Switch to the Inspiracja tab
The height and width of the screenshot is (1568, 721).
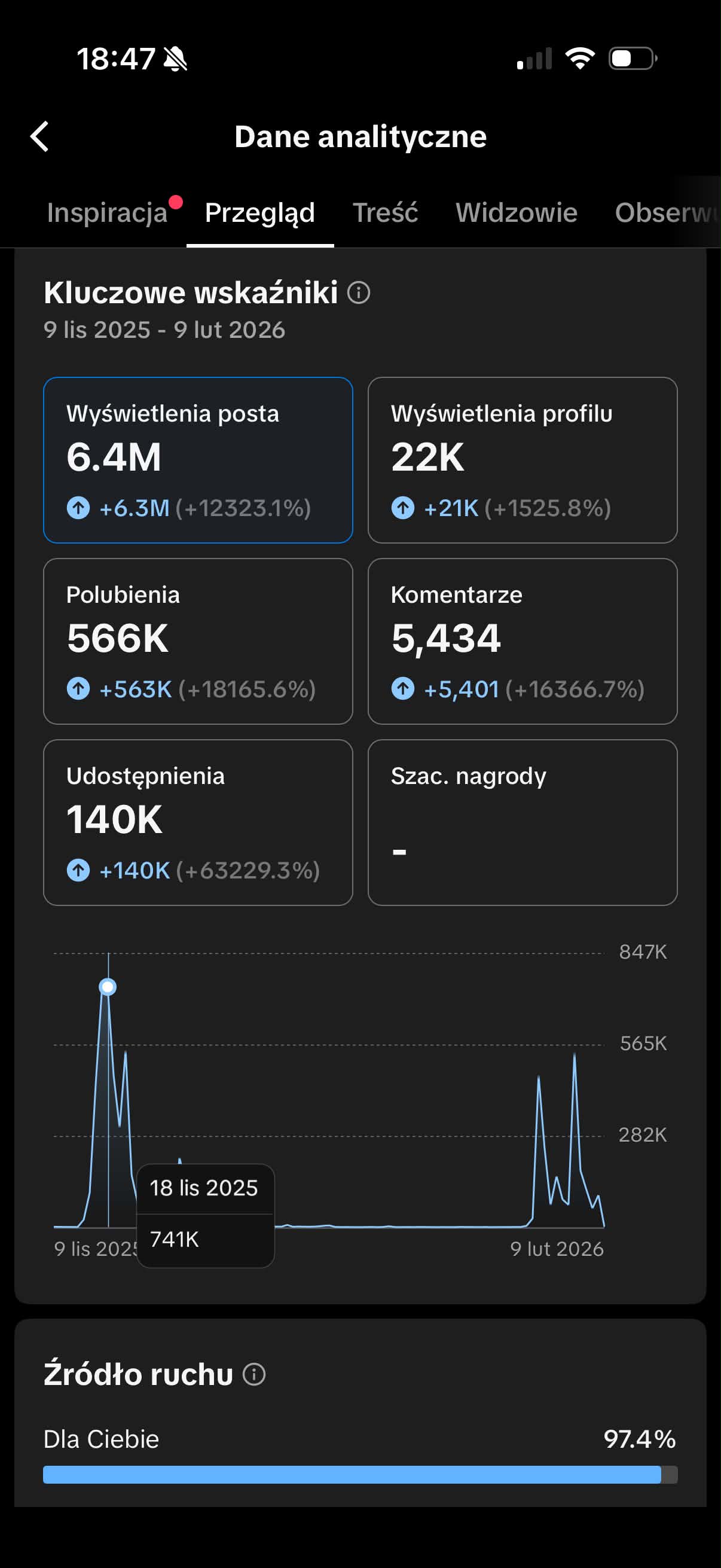107,213
